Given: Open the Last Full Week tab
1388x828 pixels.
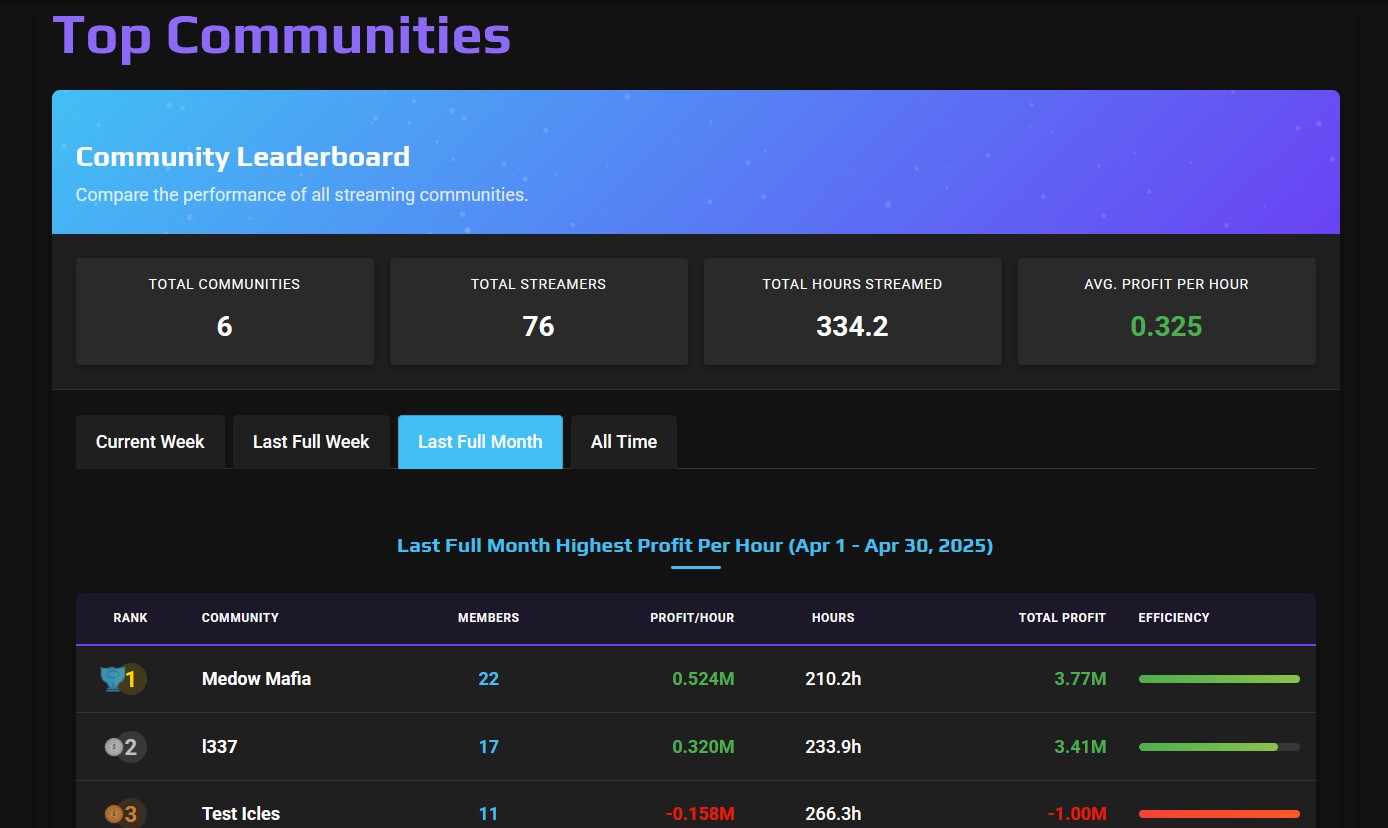Looking at the screenshot, I should tap(311, 442).
